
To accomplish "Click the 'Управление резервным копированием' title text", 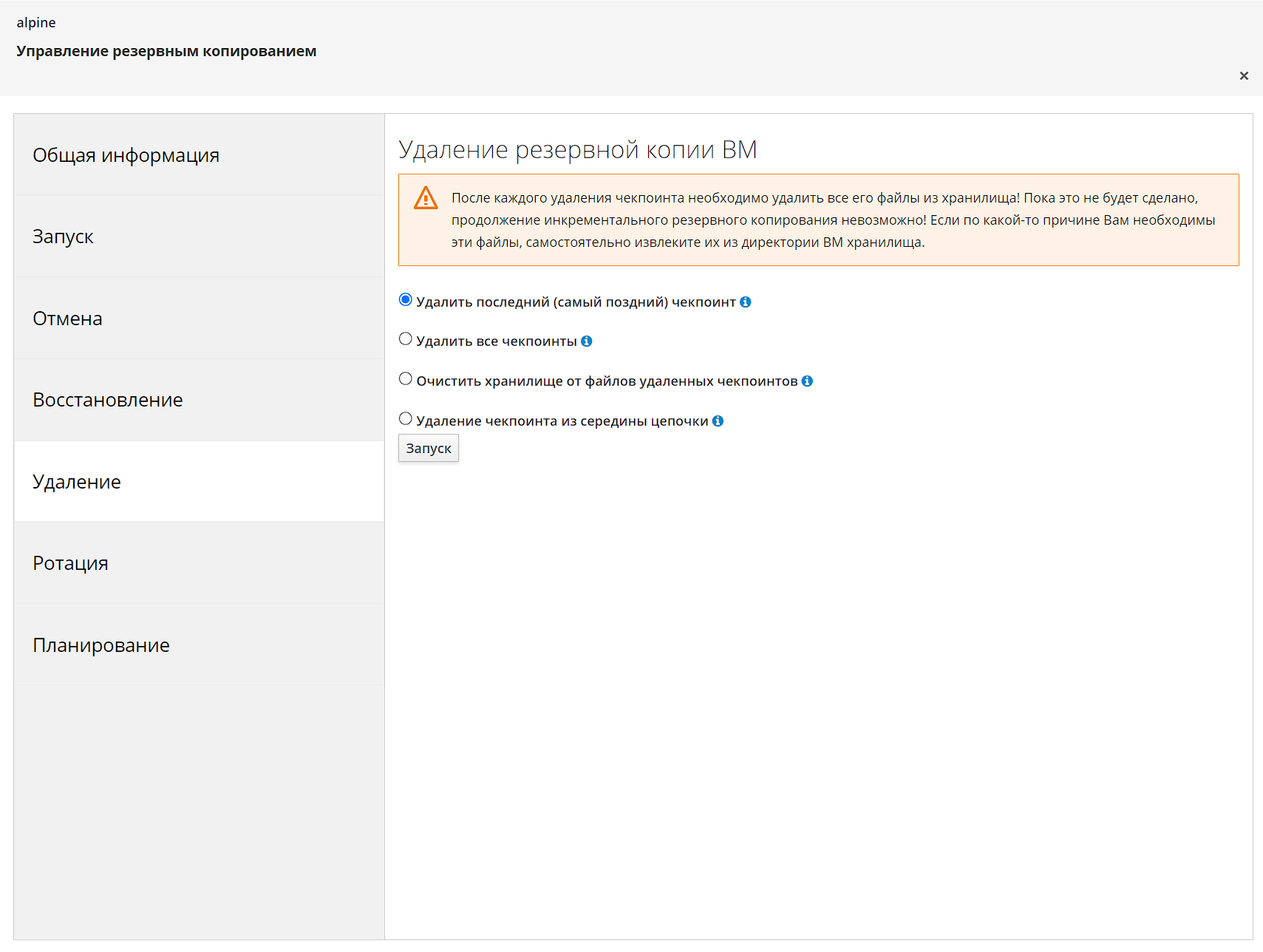I will point(166,51).
